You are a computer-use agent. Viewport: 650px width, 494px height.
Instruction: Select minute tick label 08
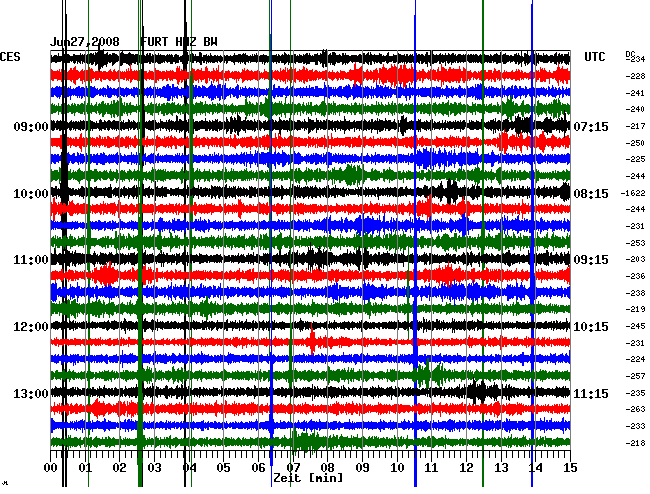(327, 468)
